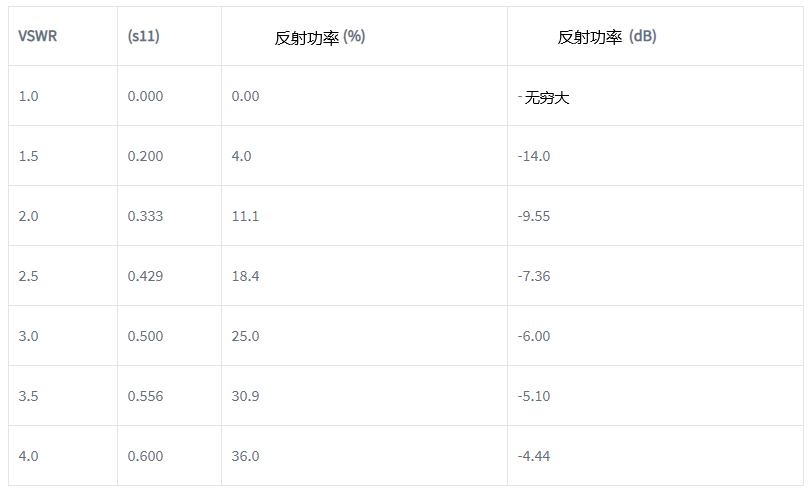812x492 pixels.
Task: Click the s11 value 0.500
Action: pyautogui.click(x=145, y=336)
